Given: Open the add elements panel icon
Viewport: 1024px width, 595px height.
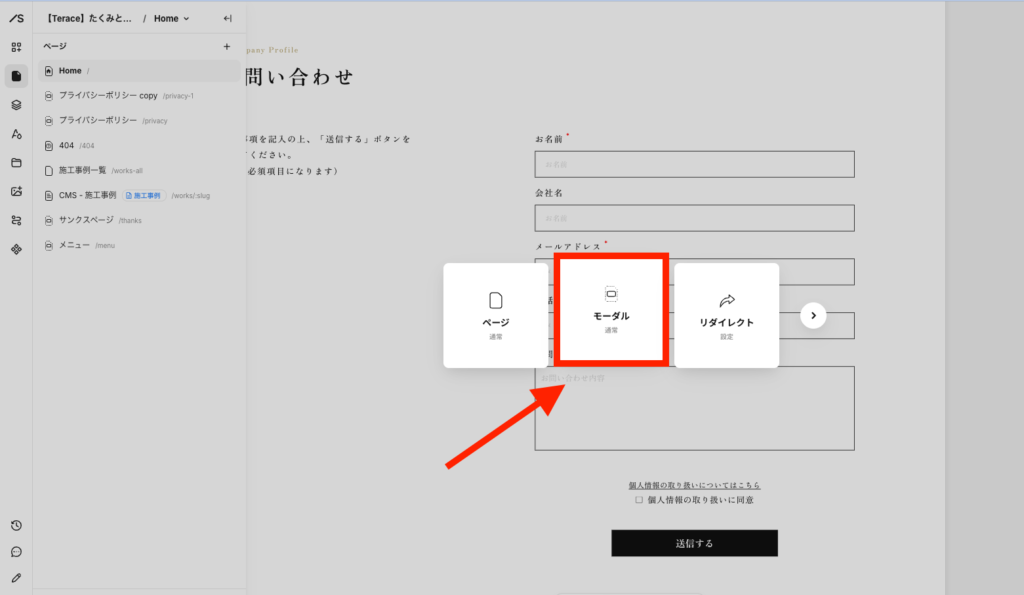Looking at the screenshot, I should point(16,47).
